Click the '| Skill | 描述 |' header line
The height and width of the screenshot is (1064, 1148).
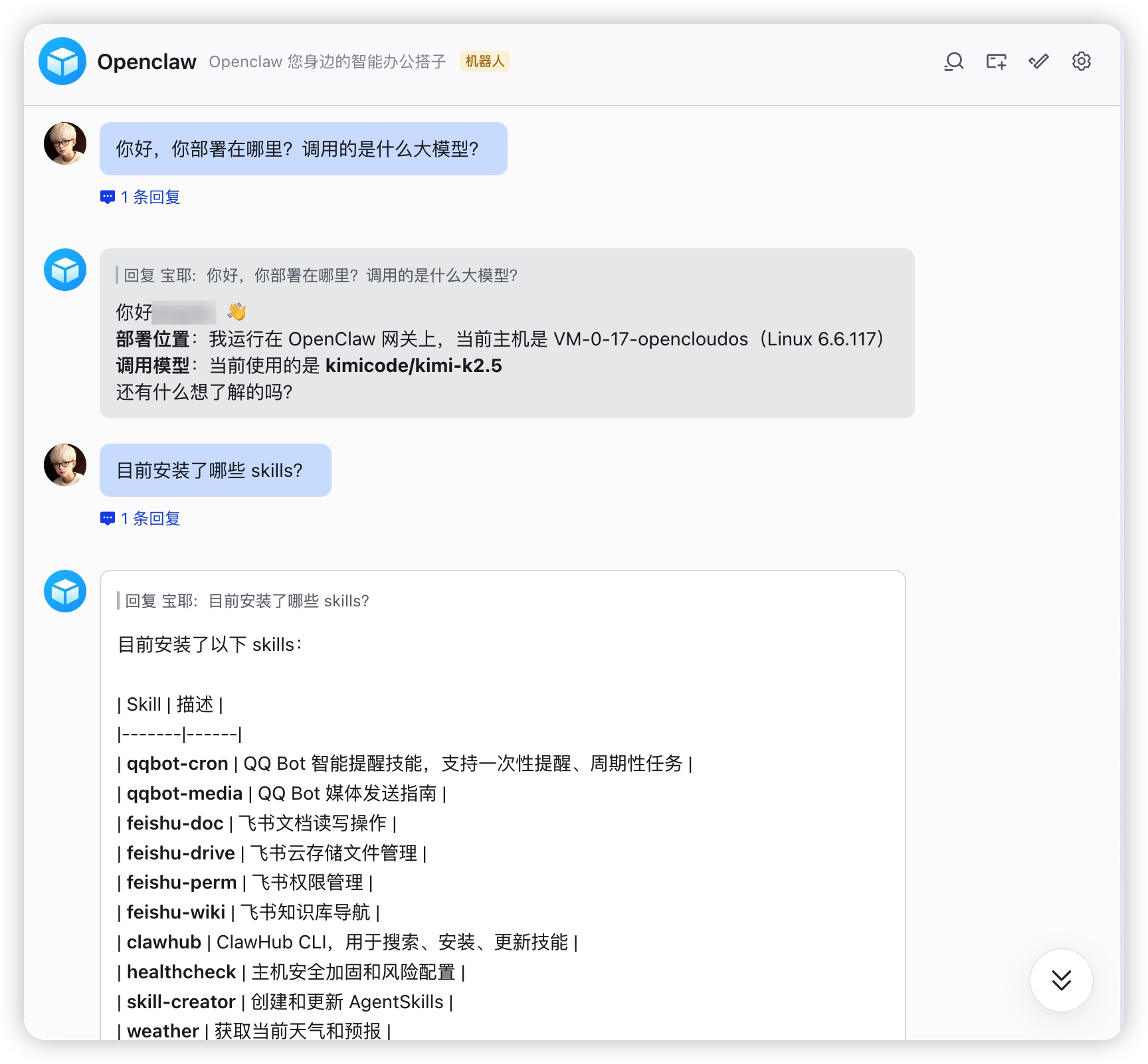(x=170, y=705)
